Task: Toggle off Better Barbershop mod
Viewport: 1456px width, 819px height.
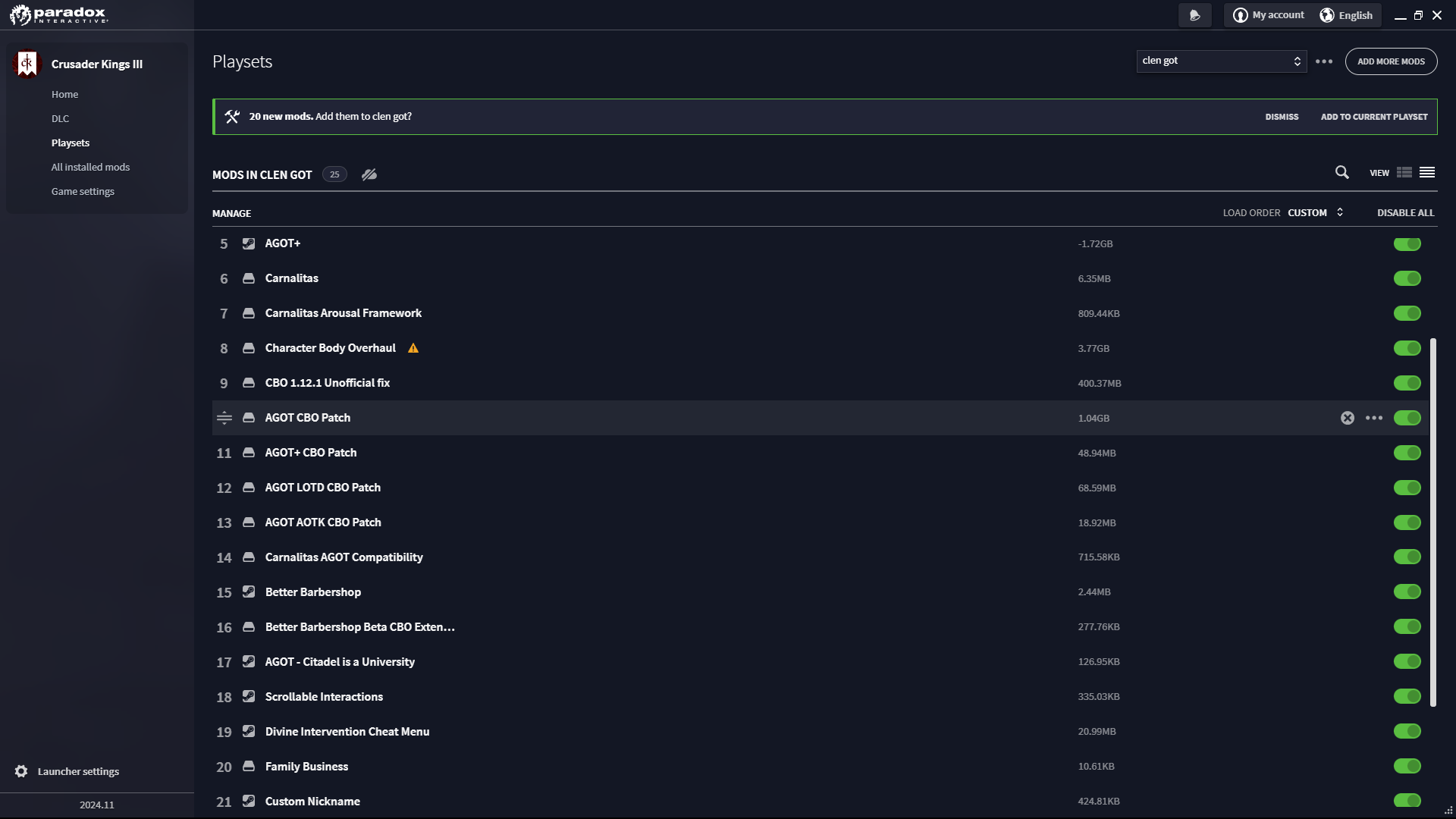Action: [1407, 591]
